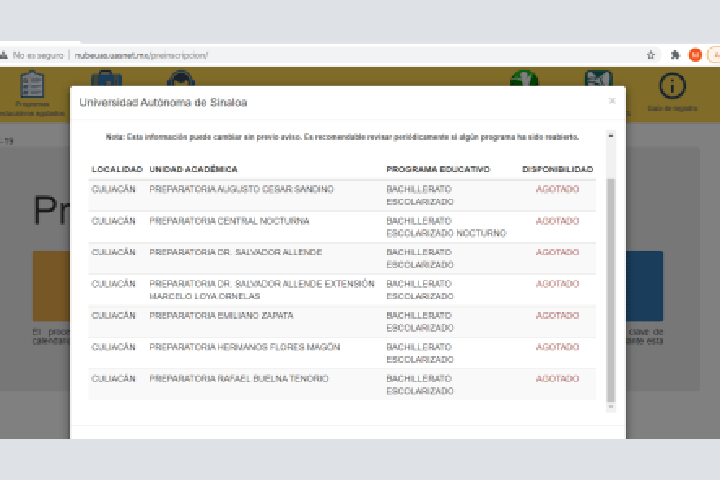
Task: Open the Guía de registro info icon
Action: [x=673, y=86]
